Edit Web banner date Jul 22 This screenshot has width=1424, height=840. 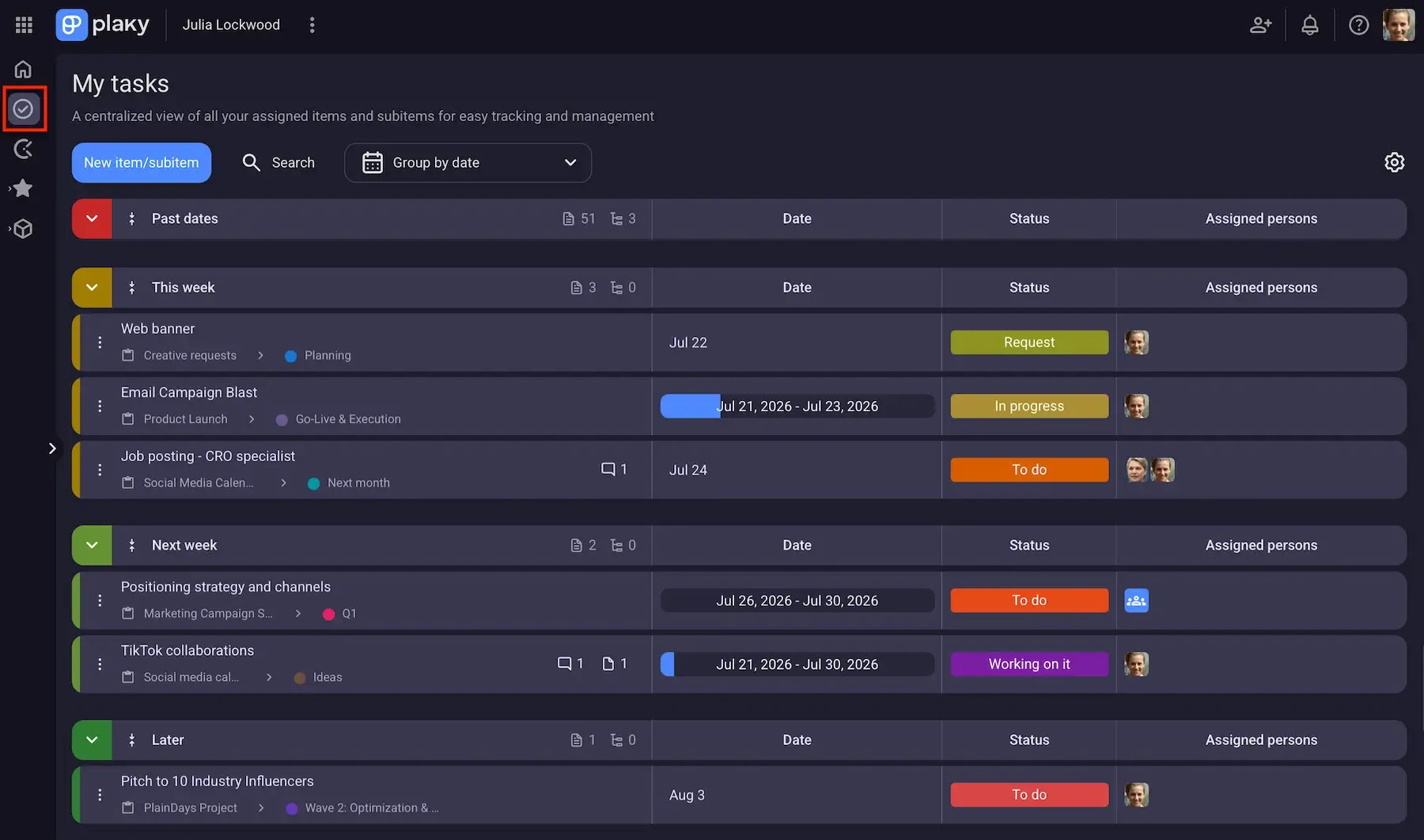click(688, 342)
